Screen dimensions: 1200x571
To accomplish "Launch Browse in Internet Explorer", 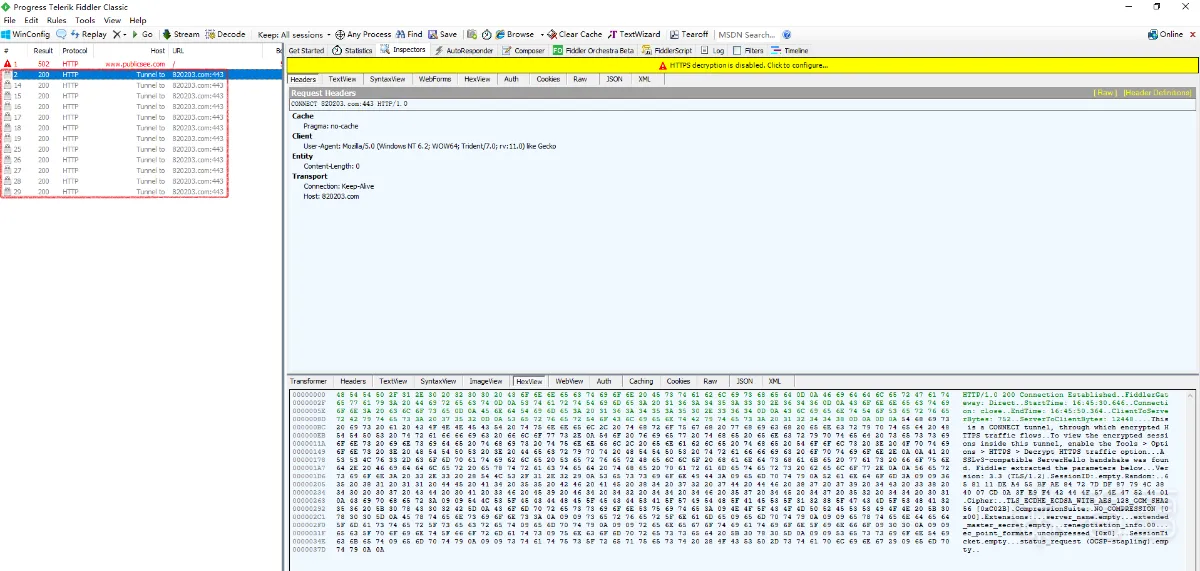I will pos(514,34).
